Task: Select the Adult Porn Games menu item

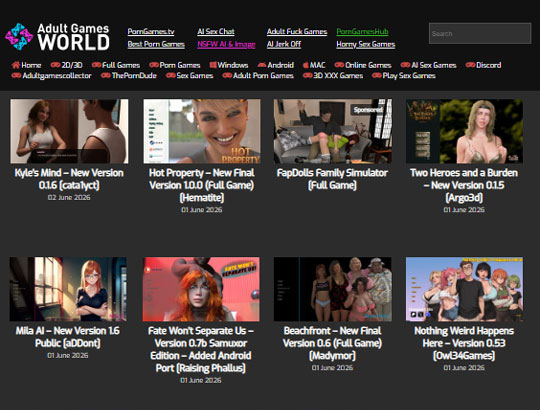Action: (x=263, y=75)
